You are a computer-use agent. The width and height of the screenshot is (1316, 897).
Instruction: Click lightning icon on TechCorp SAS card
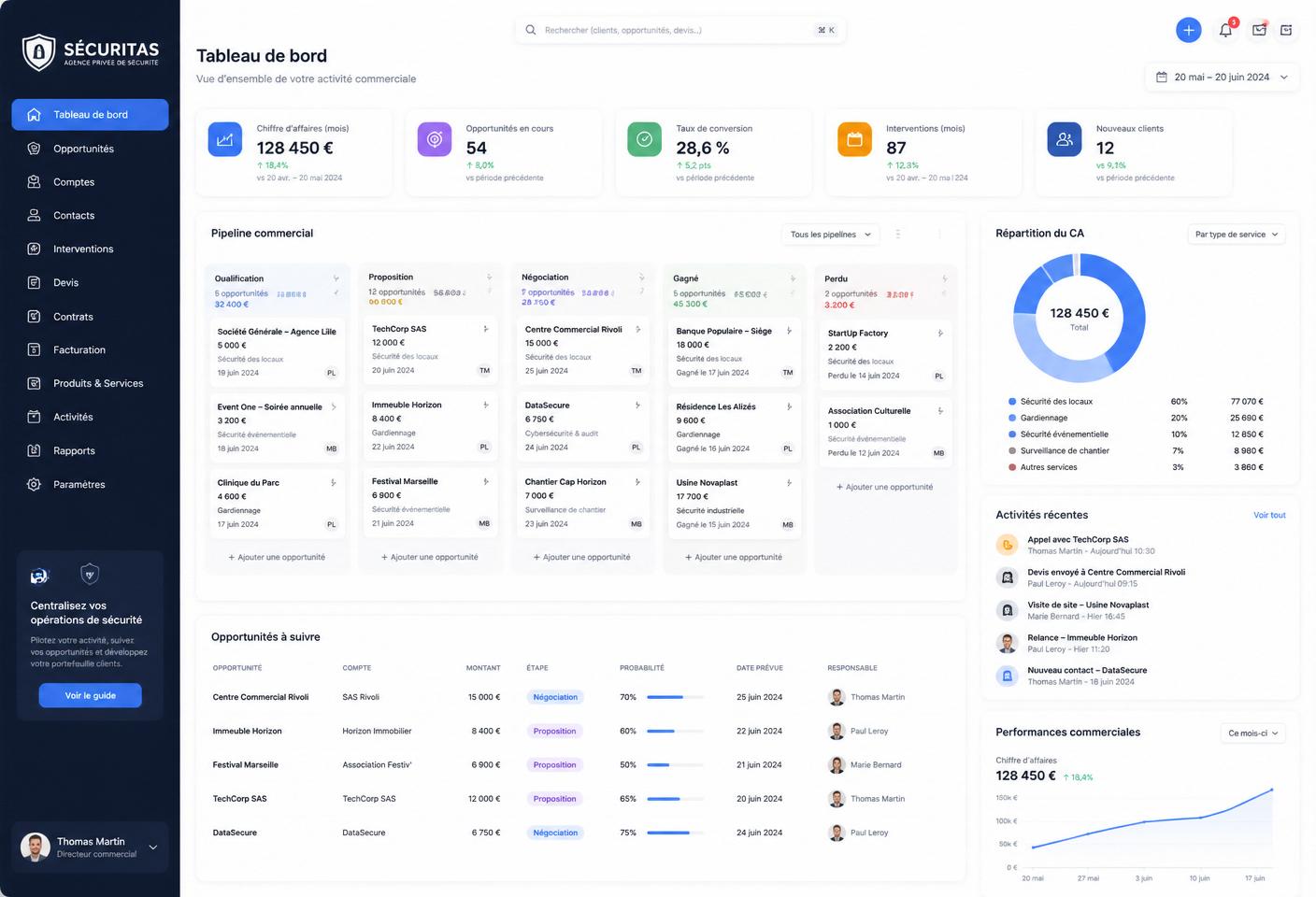485,329
